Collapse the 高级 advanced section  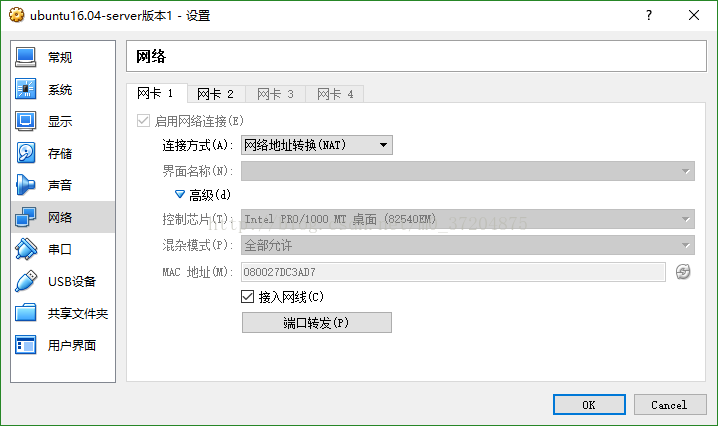pos(181,194)
